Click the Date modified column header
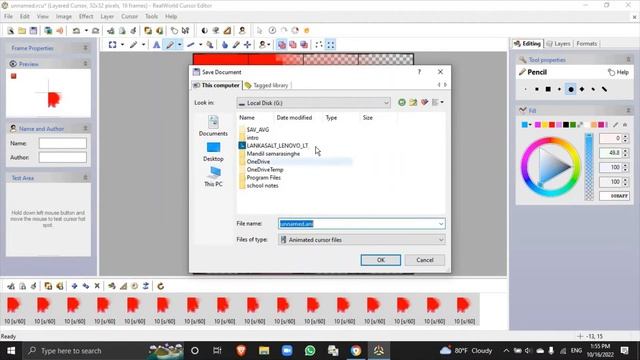 coord(294,118)
